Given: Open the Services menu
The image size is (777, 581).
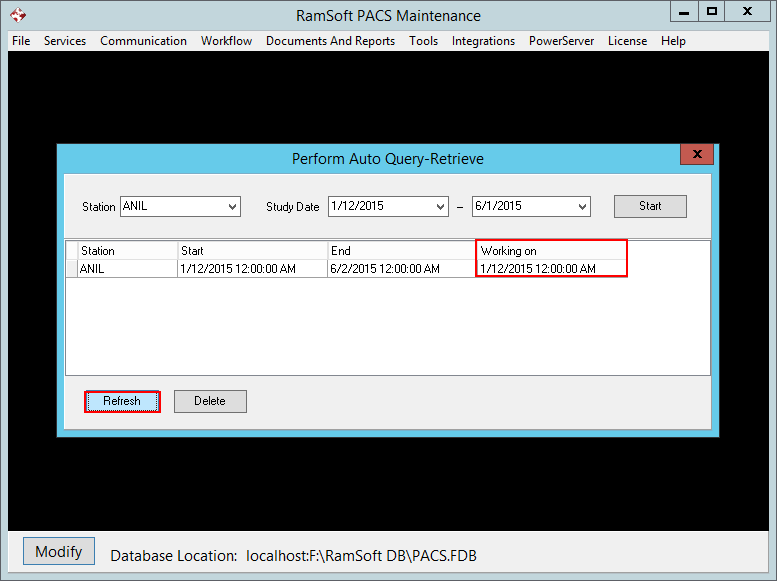Looking at the screenshot, I should click(x=65, y=41).
